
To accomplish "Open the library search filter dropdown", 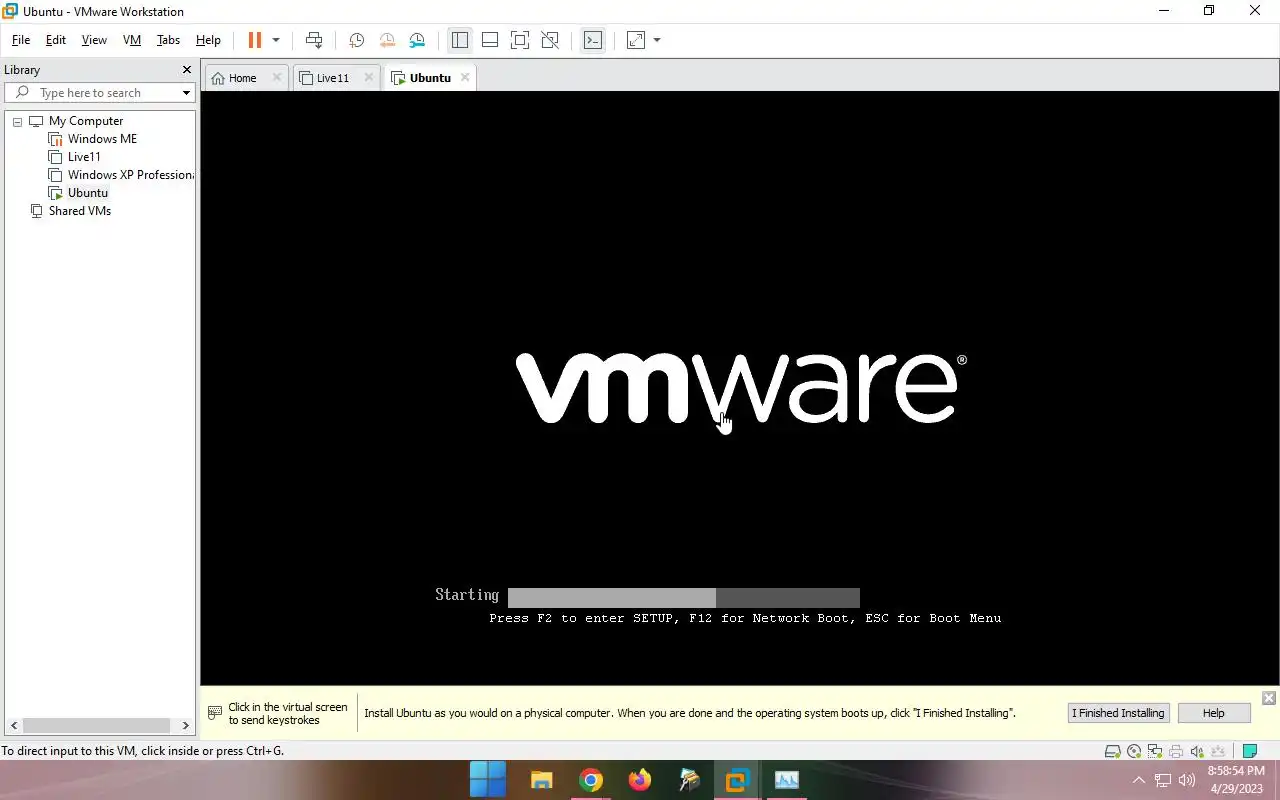I will 186,93.
